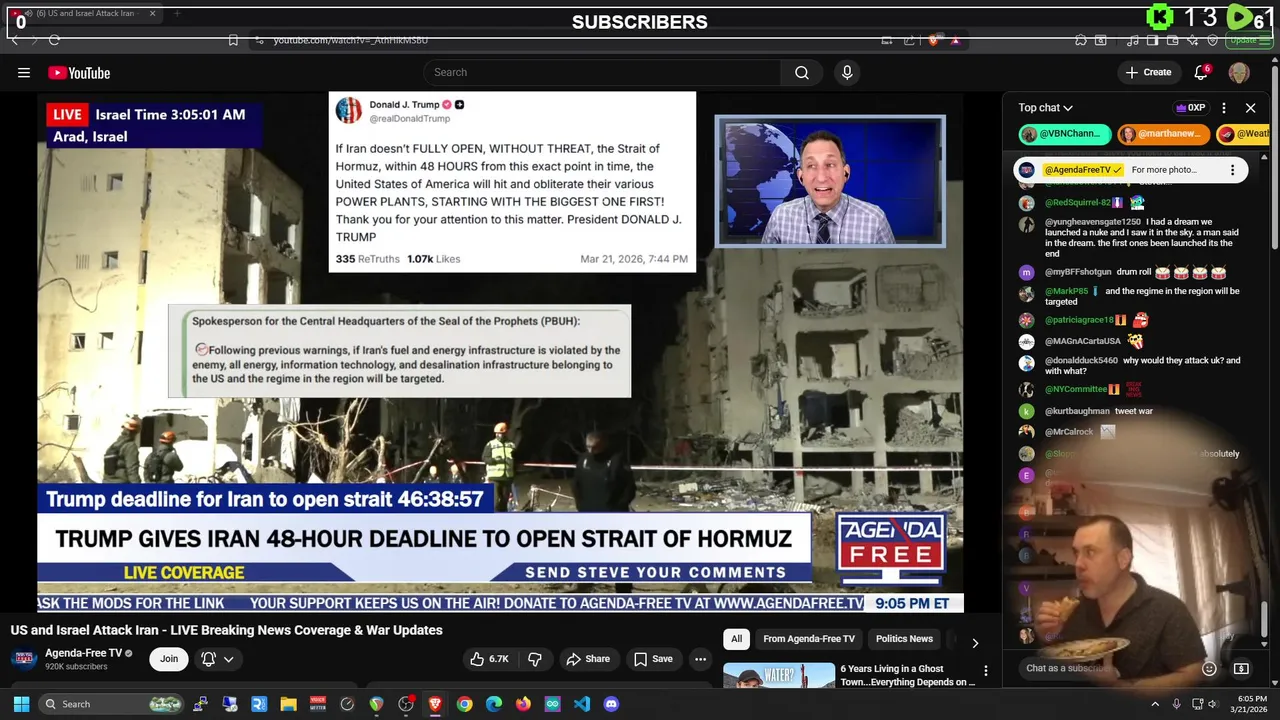Select Politics News filter chip
1280x720 pixels.
[904, 639]
